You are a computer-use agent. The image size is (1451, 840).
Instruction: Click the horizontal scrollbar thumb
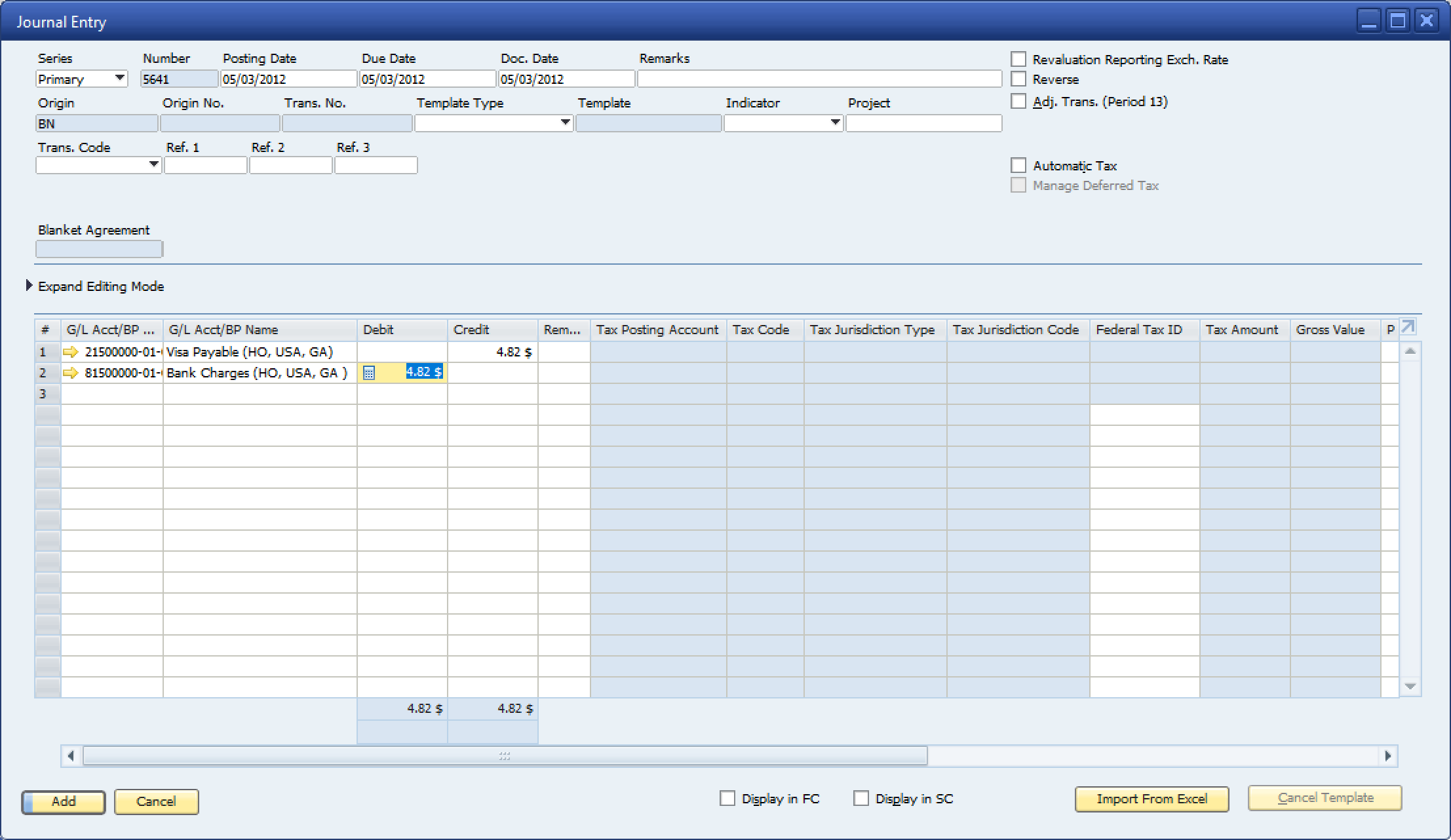[505, 756]
